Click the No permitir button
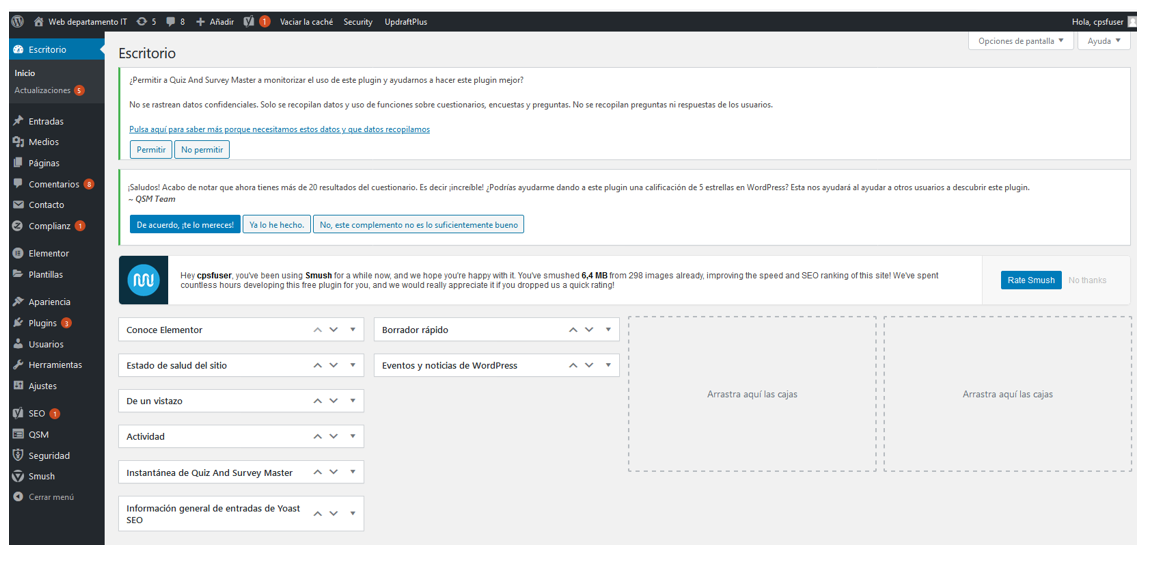Viewport: 1152px width, 567px height. [202, 149]
